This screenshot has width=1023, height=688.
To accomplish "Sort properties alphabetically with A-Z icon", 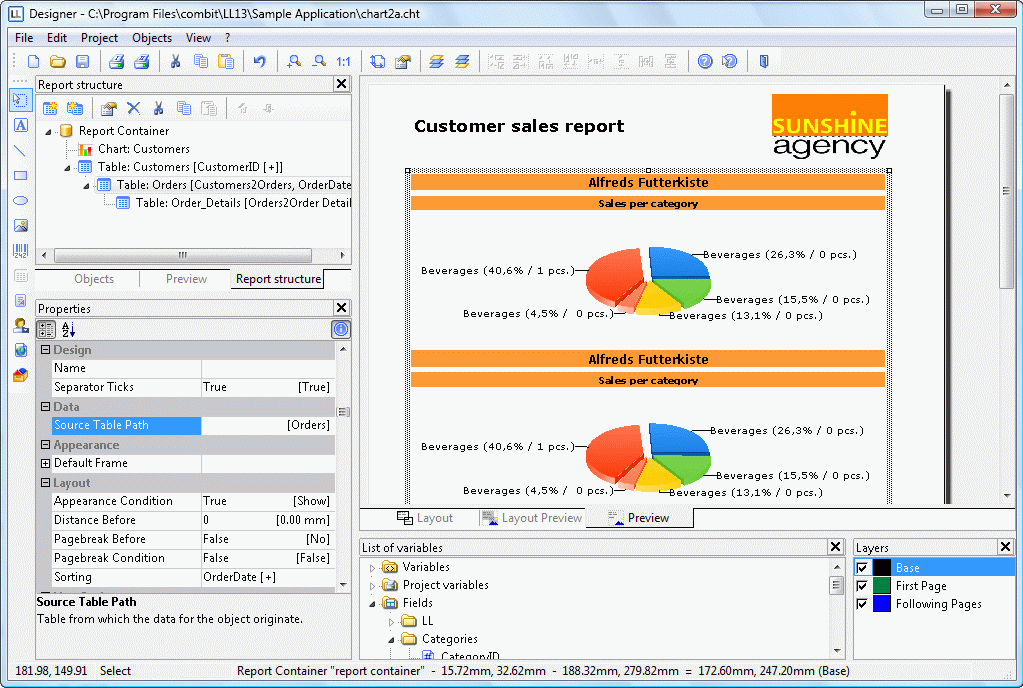I will coord(68,329).
